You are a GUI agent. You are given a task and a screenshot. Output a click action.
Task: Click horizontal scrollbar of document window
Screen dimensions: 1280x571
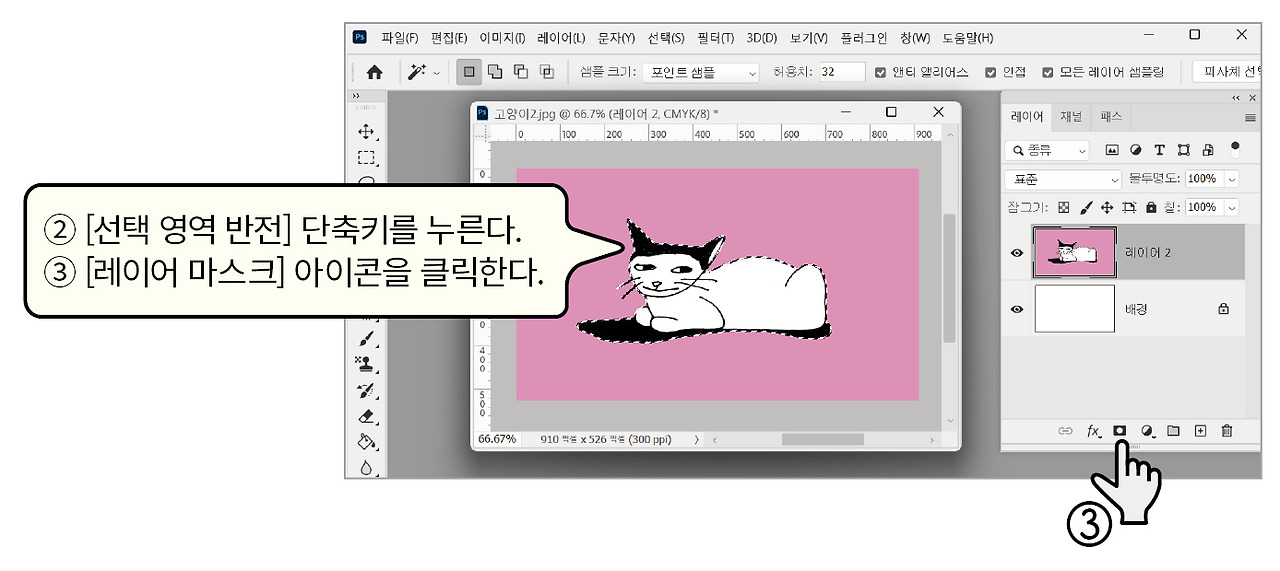(x=822, y=439)
